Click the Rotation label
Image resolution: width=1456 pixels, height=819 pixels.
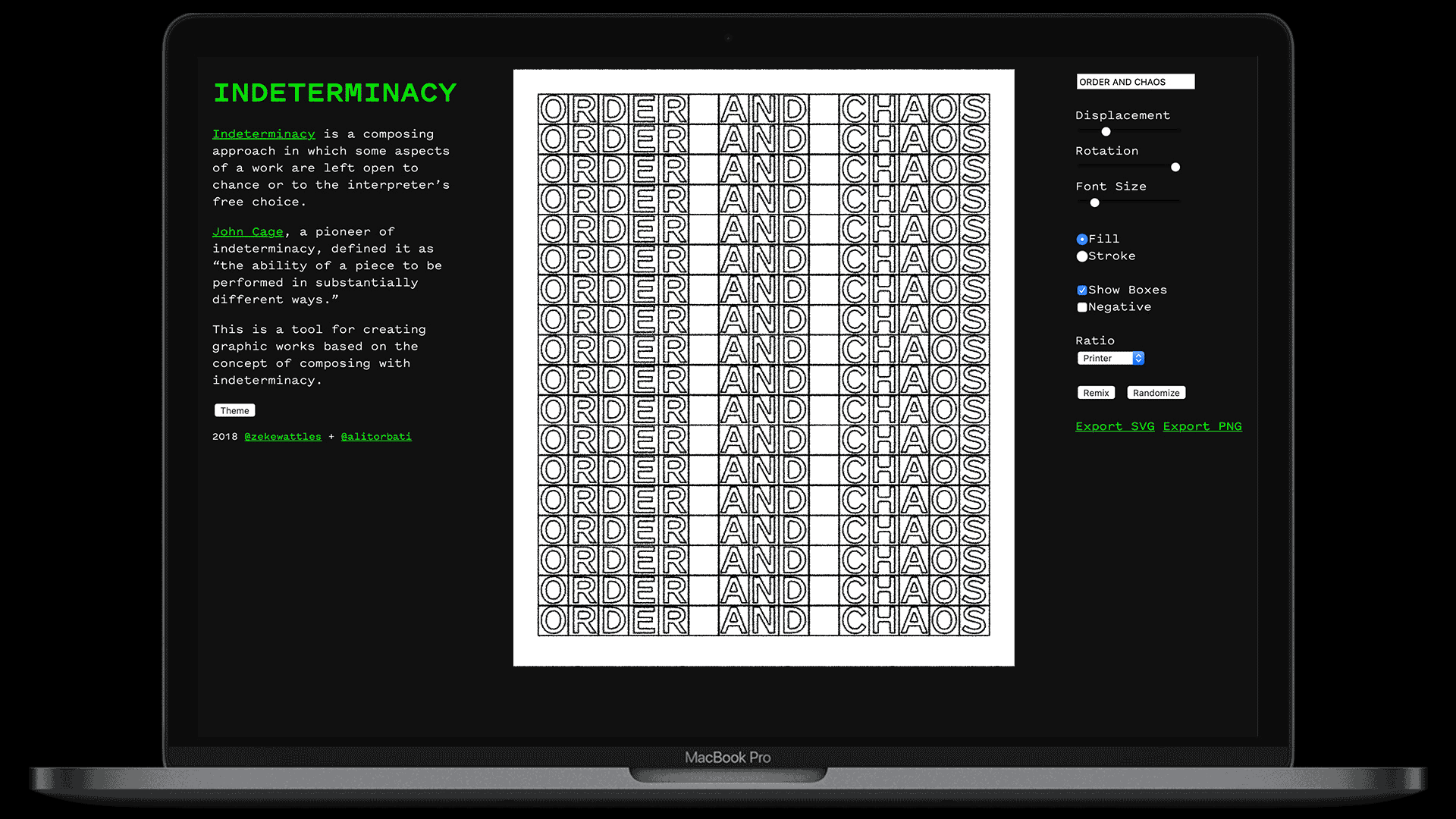pyautogui.click(x=1106, y=151)
